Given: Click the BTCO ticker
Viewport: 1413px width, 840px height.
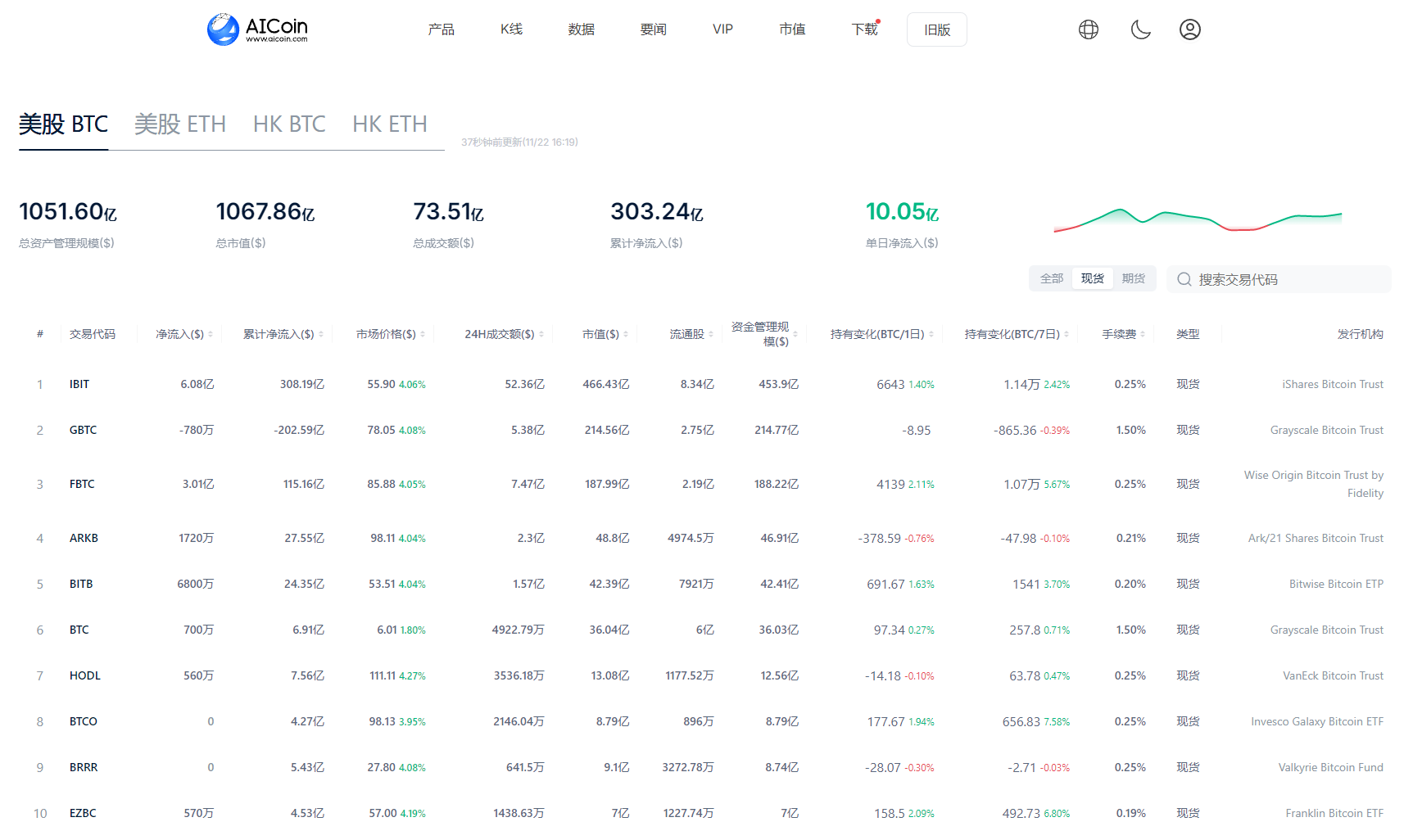Looking at the screenshot, I should (x=84, y=721).
